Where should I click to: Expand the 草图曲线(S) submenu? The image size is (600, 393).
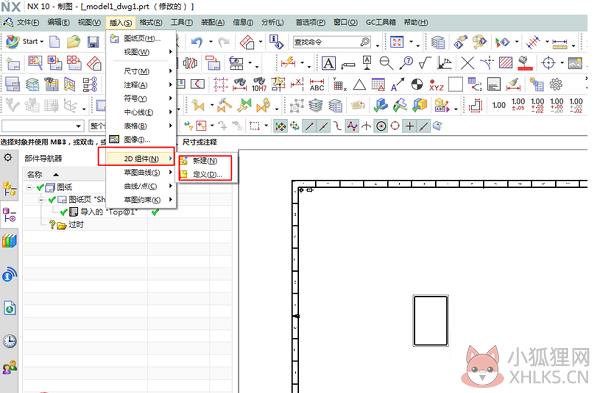click(140, 173)
